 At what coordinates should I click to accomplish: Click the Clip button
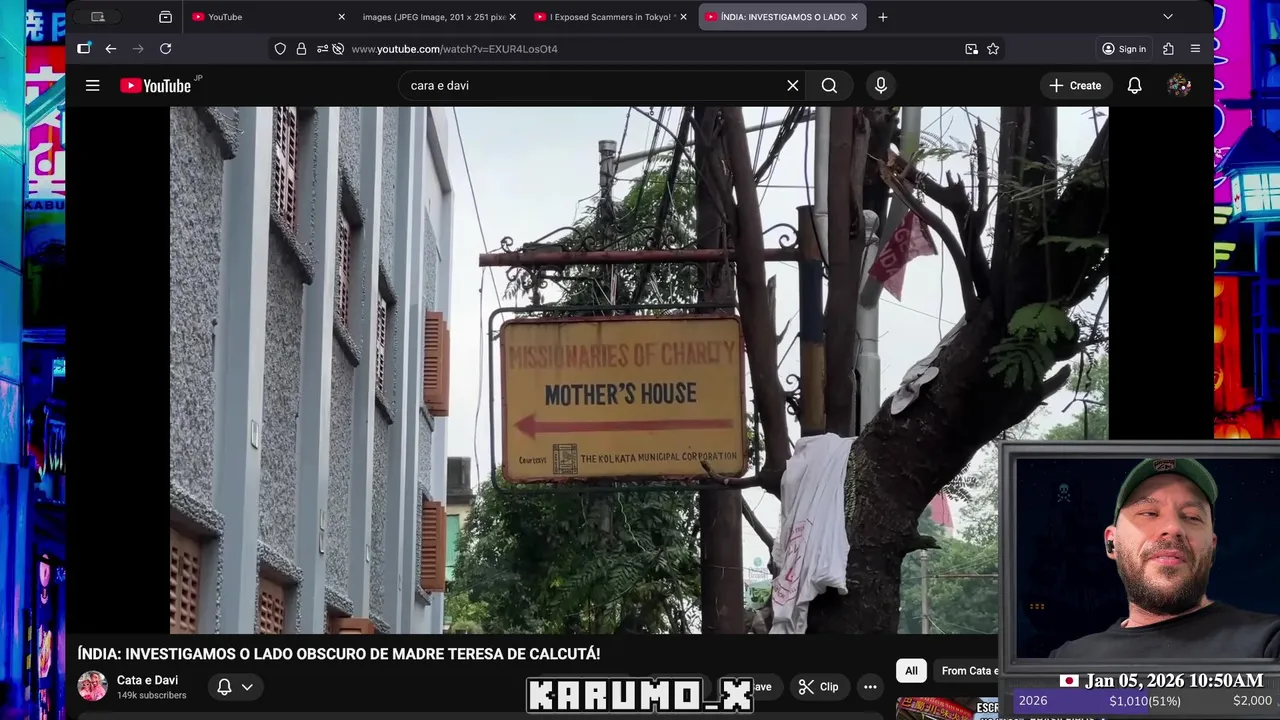(x=819, y=687)
